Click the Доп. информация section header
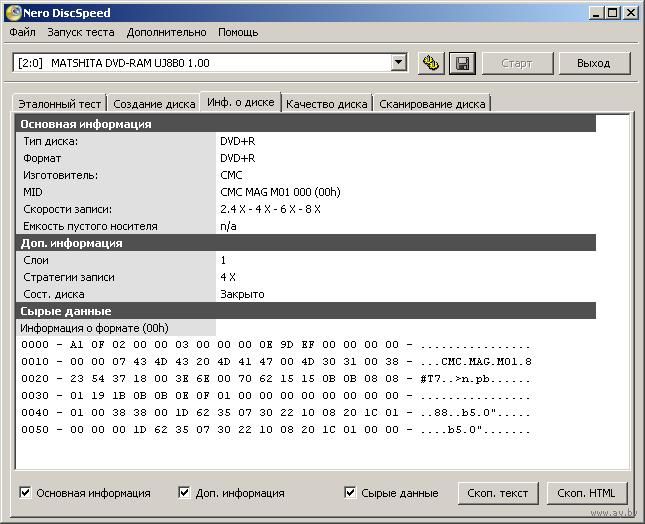645x524 pixels. pos(306,243)
